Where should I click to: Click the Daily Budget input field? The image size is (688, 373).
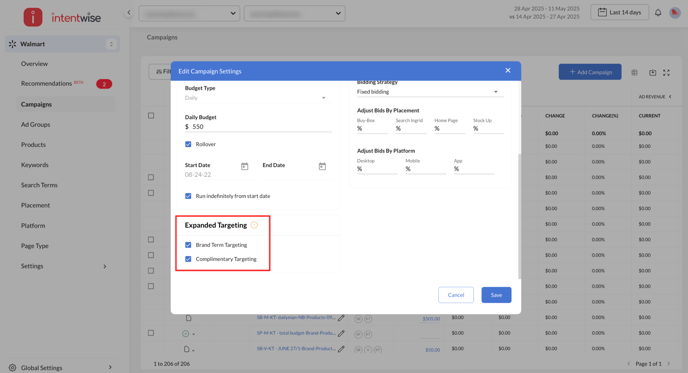(x=258, y=127)
